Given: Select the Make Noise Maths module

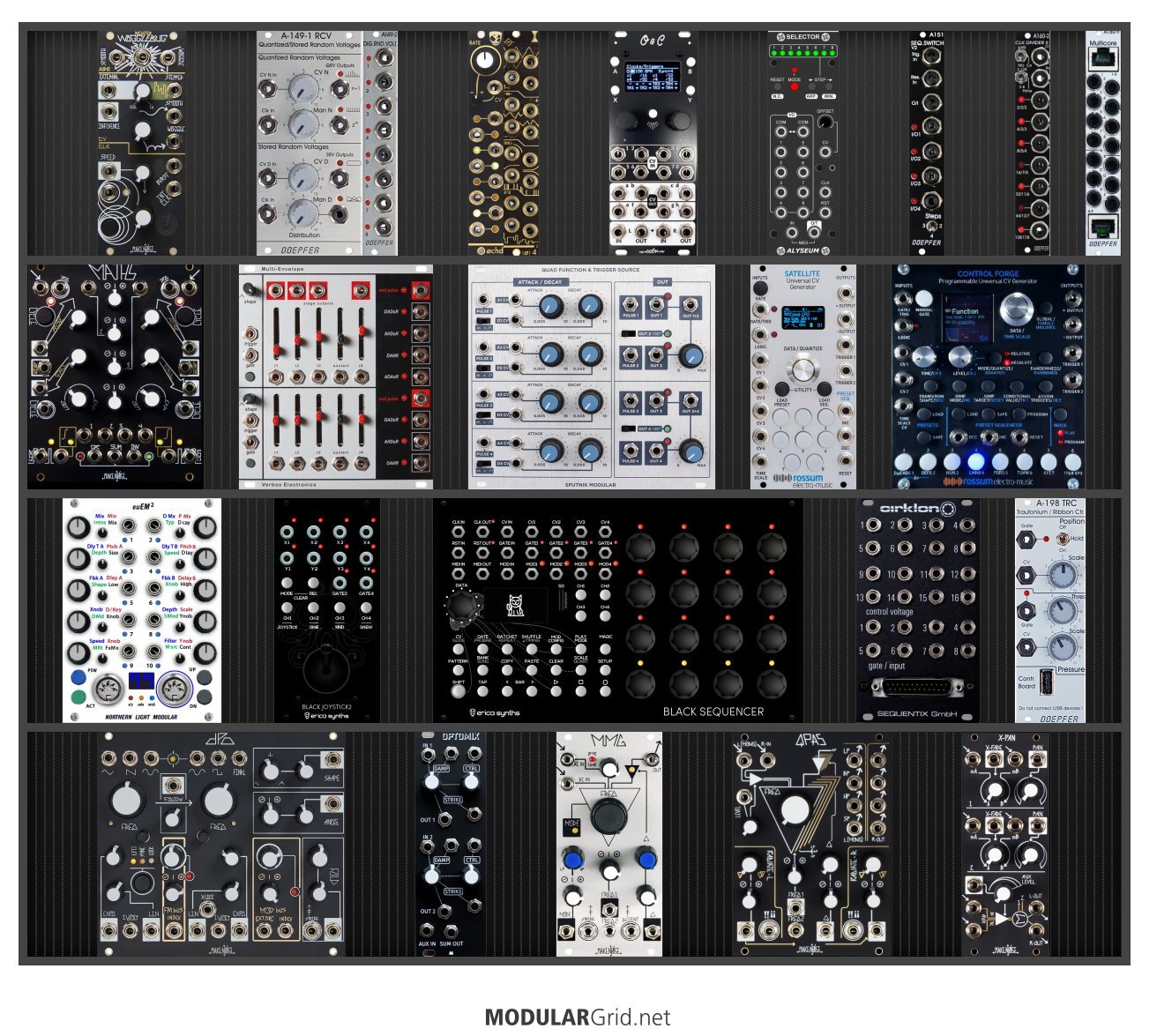Looking at the screenshot, I should (115, 376).
